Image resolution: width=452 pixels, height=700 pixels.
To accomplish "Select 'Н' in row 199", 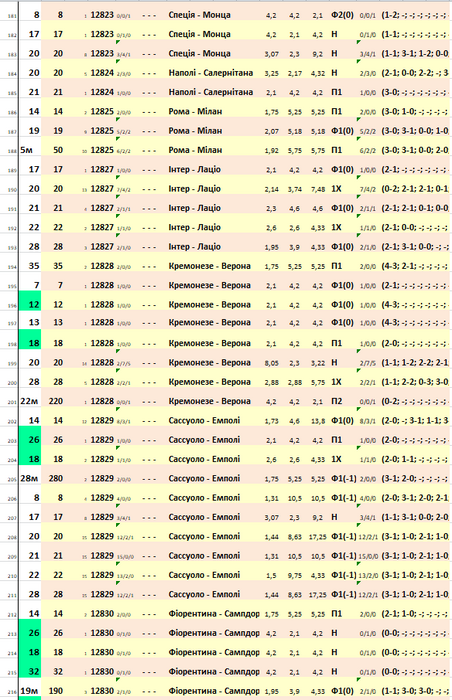I will [x=334, y=362].
